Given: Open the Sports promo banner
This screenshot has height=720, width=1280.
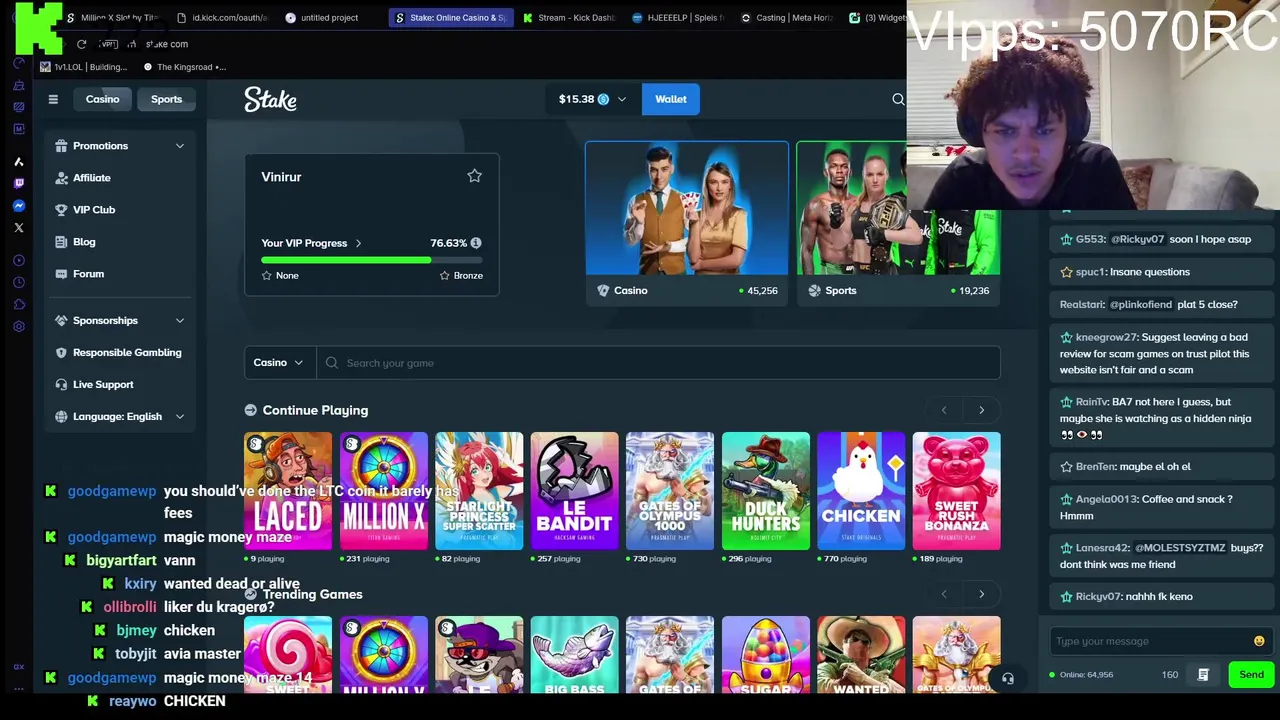Looking at the screenshot, I should (898, 224).
